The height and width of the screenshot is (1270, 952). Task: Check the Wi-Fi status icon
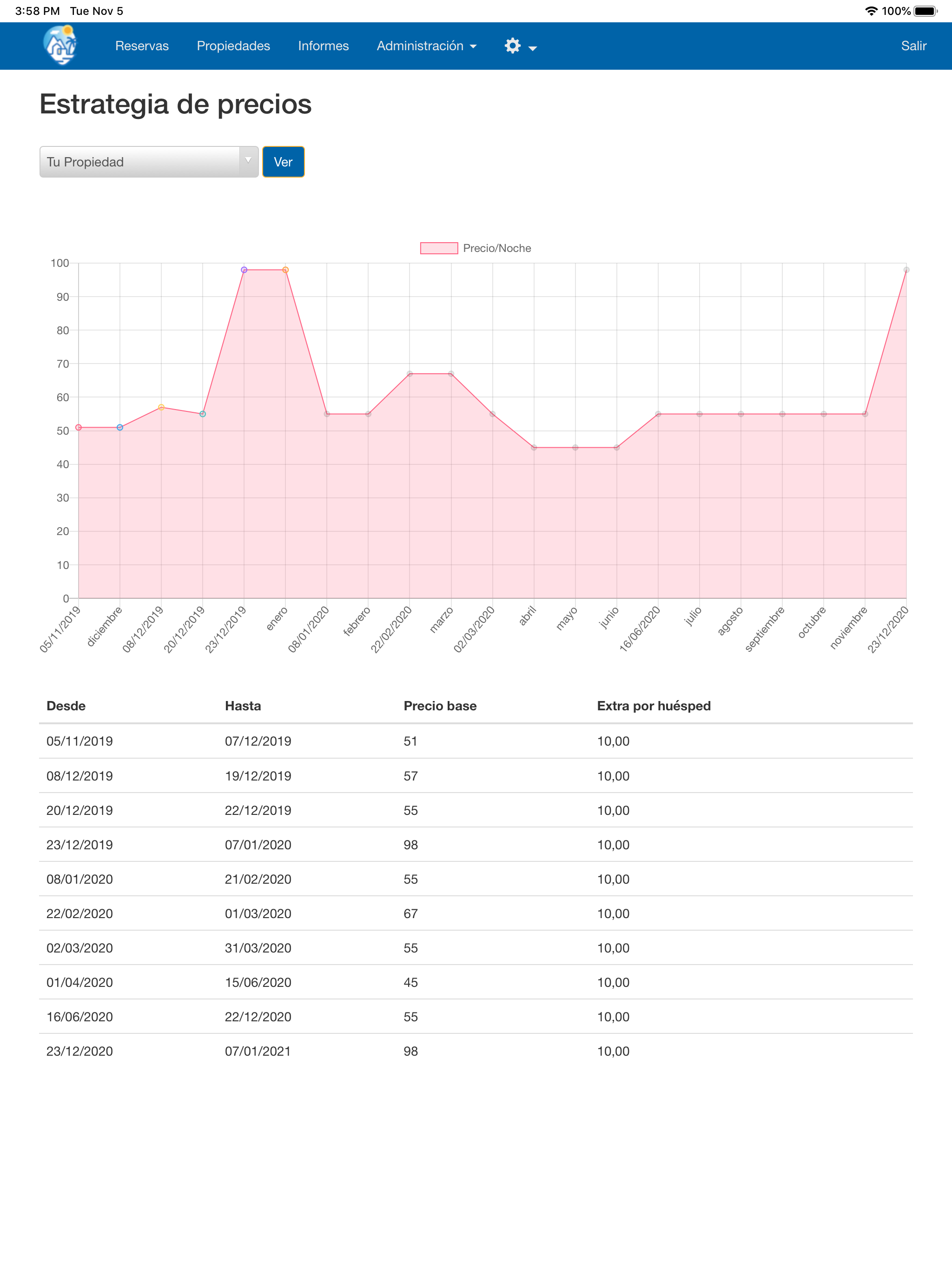point(871,11)
